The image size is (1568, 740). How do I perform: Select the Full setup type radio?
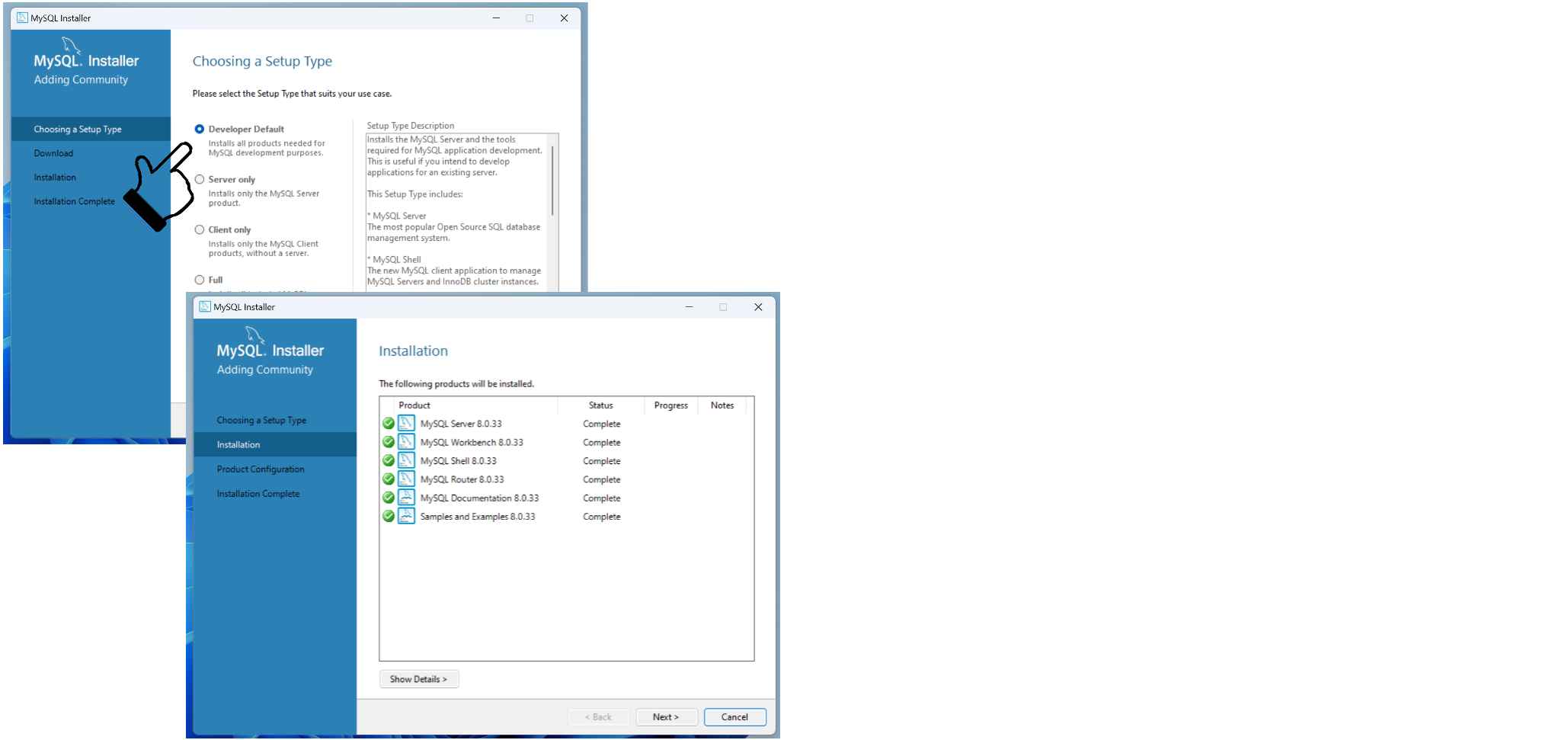(200, 280)
